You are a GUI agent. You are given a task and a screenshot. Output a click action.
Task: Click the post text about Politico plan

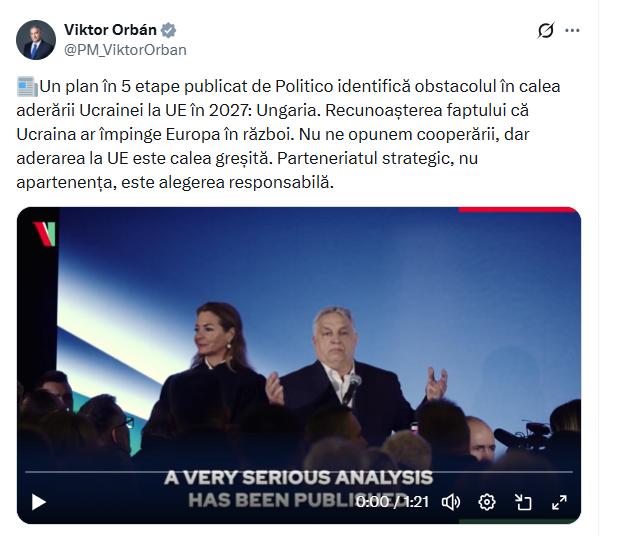pyautogui.click(x=288, y=134)
